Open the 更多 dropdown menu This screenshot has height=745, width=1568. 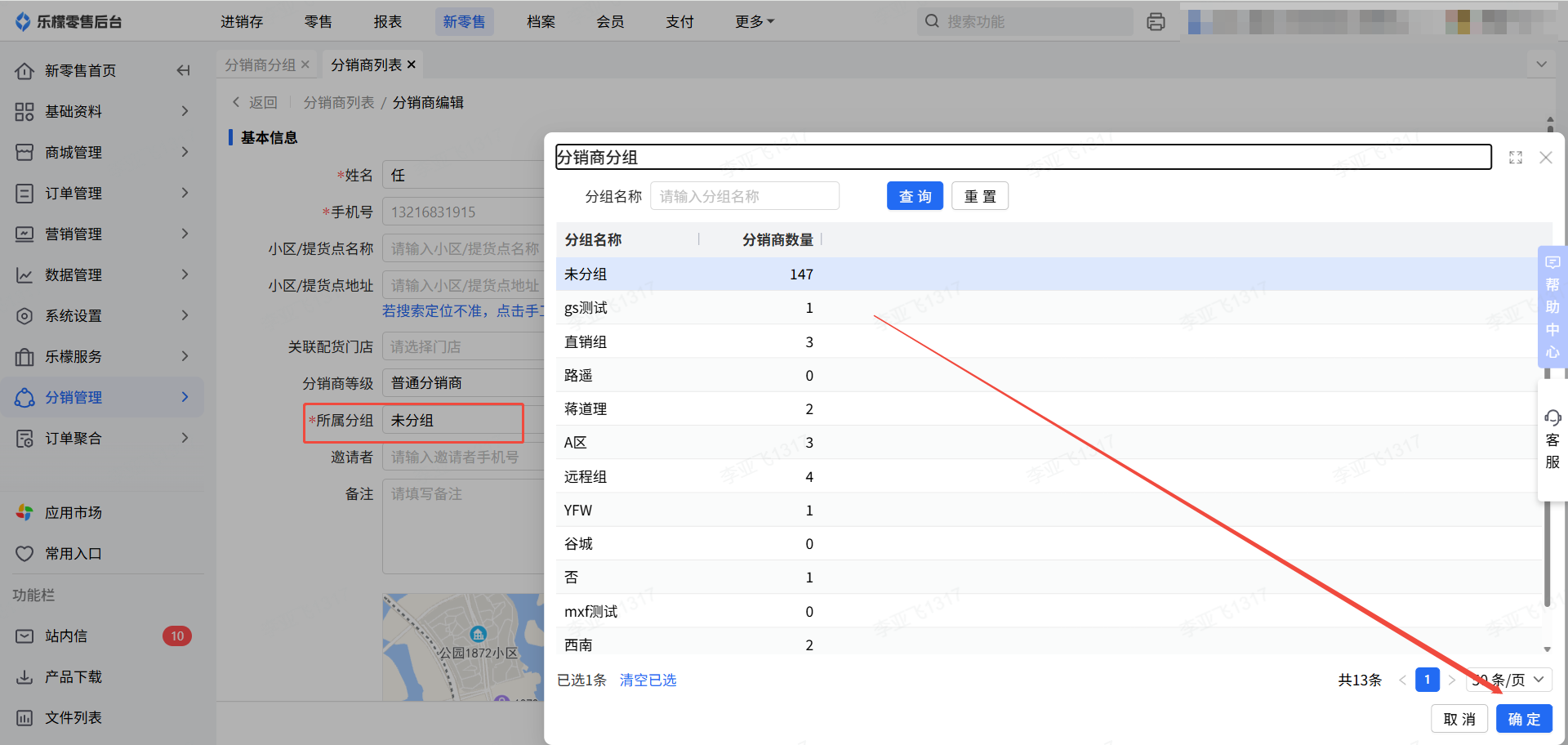[x=754, y=22]
